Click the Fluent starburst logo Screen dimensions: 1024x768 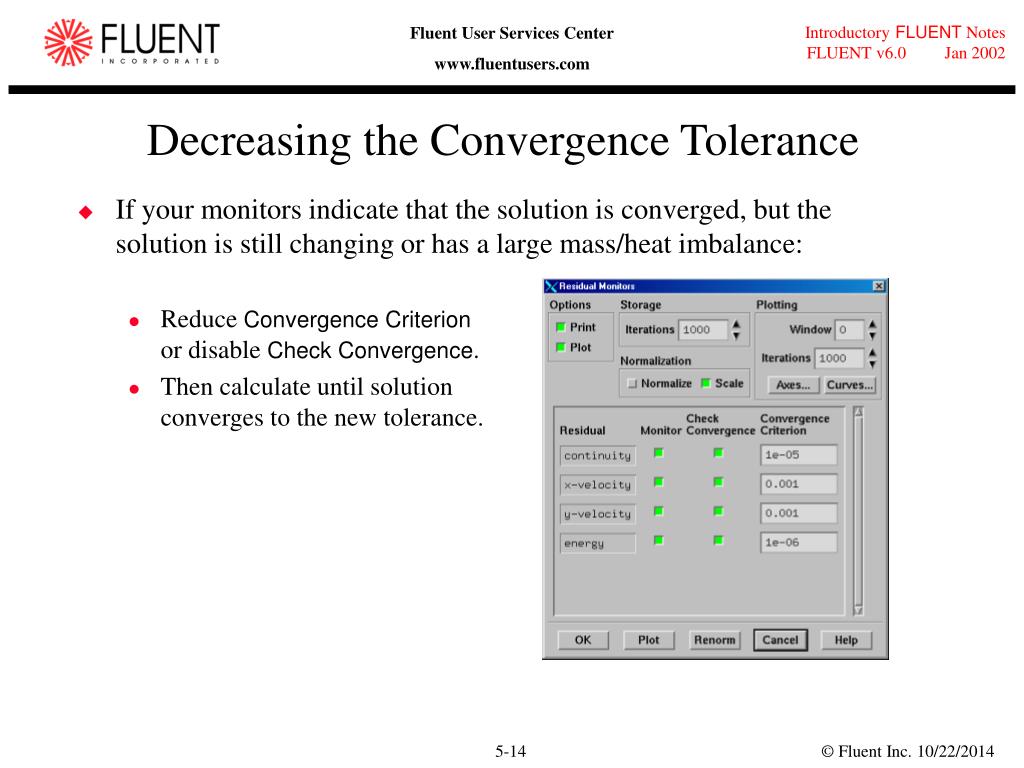click(x=68, y=42)
